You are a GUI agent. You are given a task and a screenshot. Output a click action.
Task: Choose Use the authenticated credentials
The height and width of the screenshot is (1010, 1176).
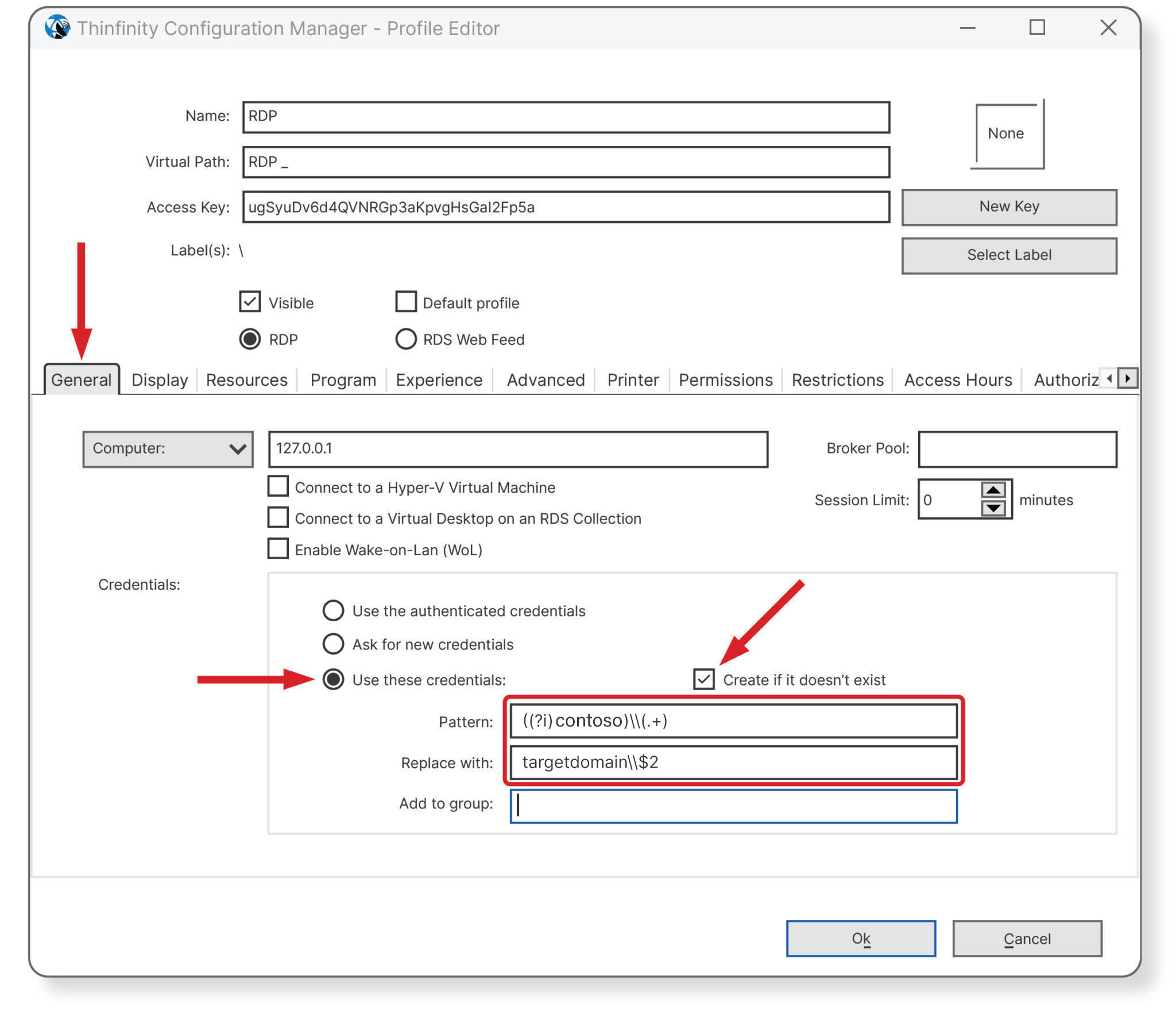333,610
